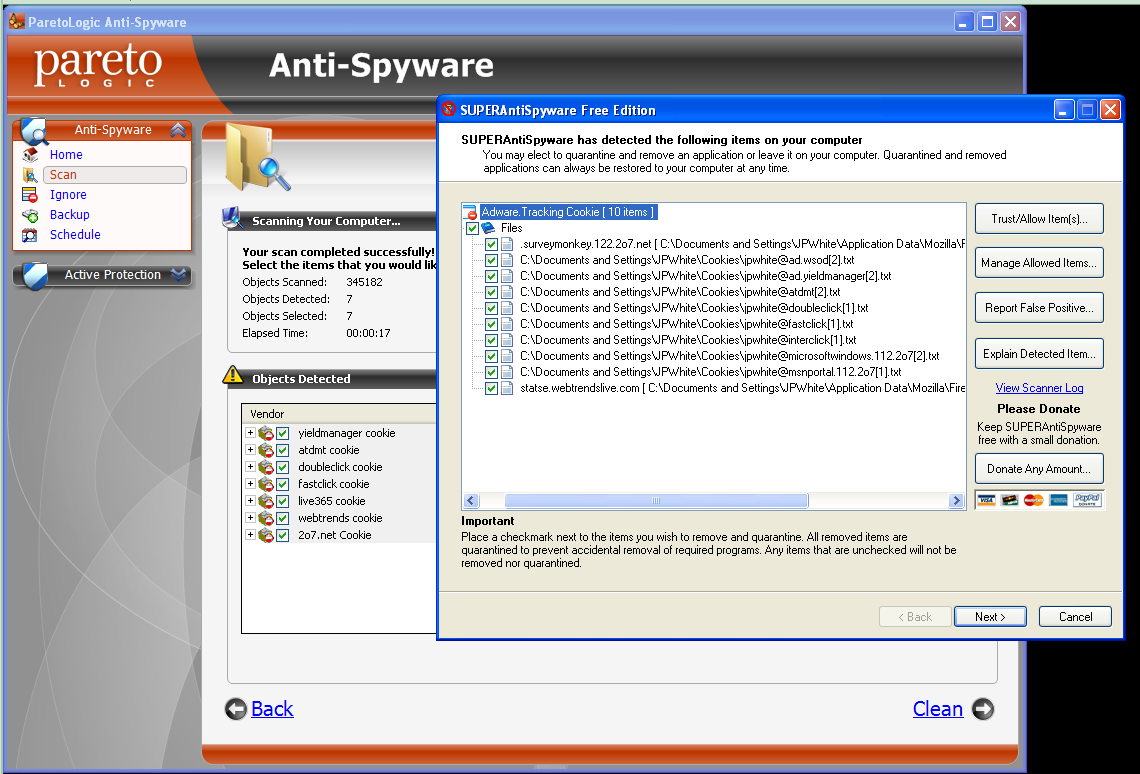
Task: Click the Home icon in sidebar
Action: [30, 155]
